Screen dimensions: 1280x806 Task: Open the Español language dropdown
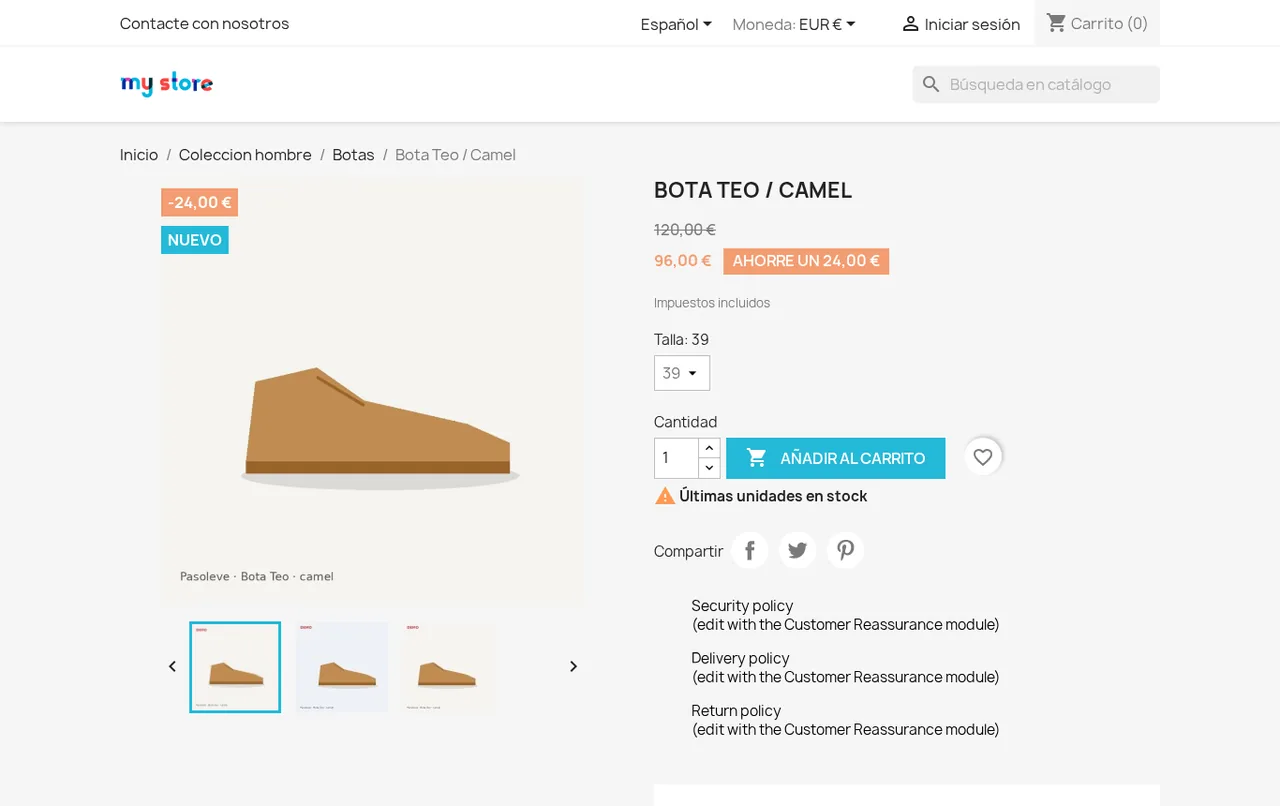(676, 24)
